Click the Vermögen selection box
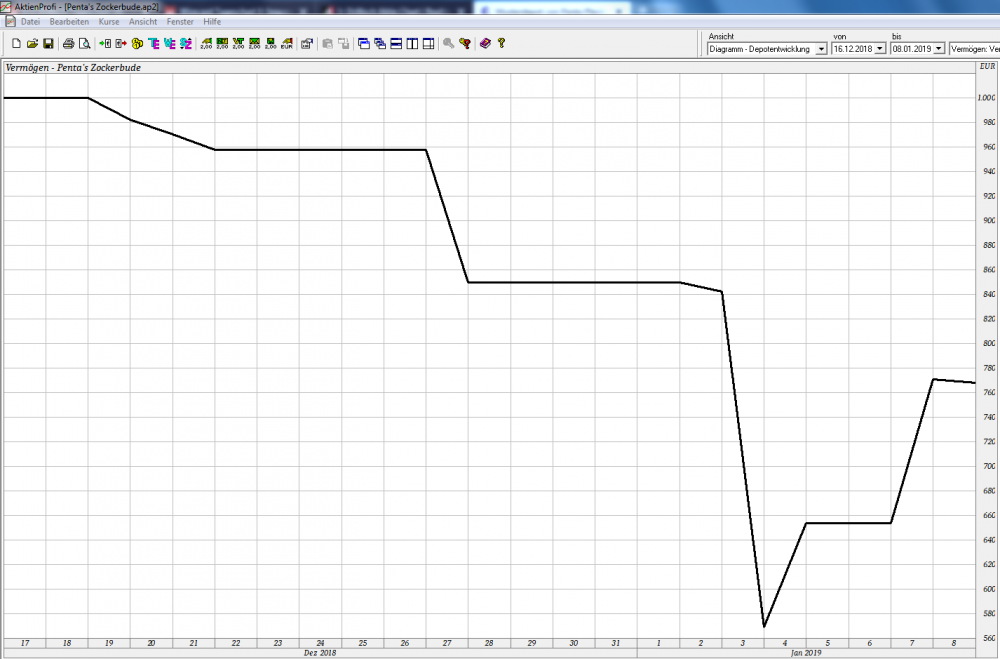 tap(974, 49)
